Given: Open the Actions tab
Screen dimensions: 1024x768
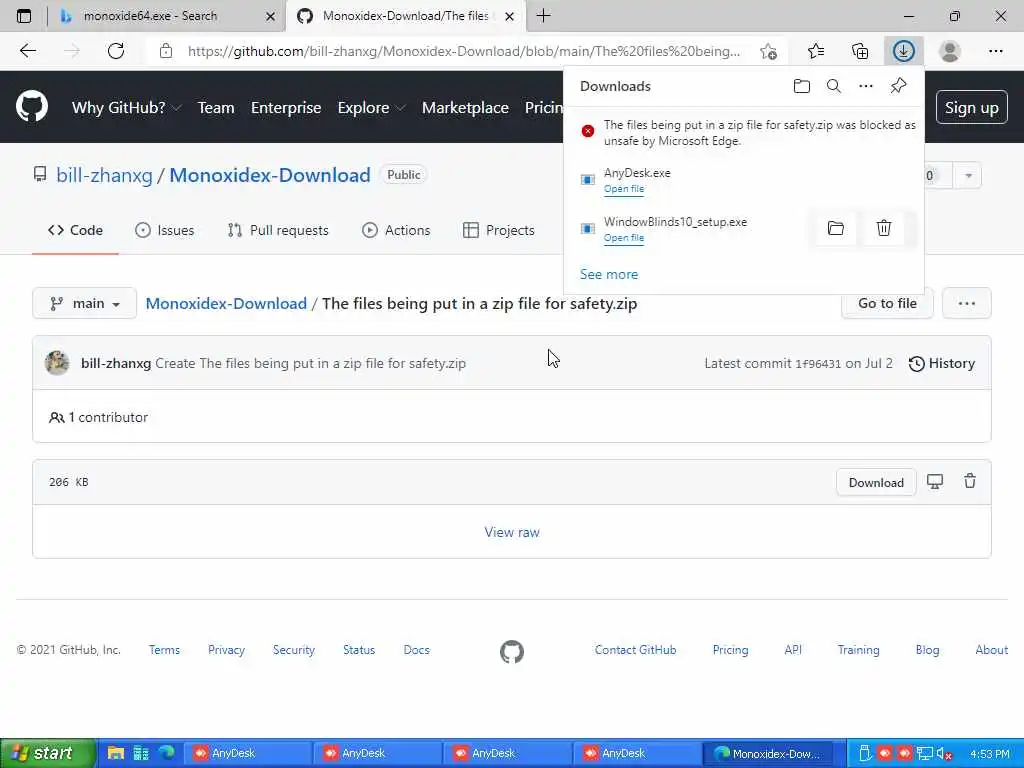Looking at the screenshot, I should (x=396, y=230).
